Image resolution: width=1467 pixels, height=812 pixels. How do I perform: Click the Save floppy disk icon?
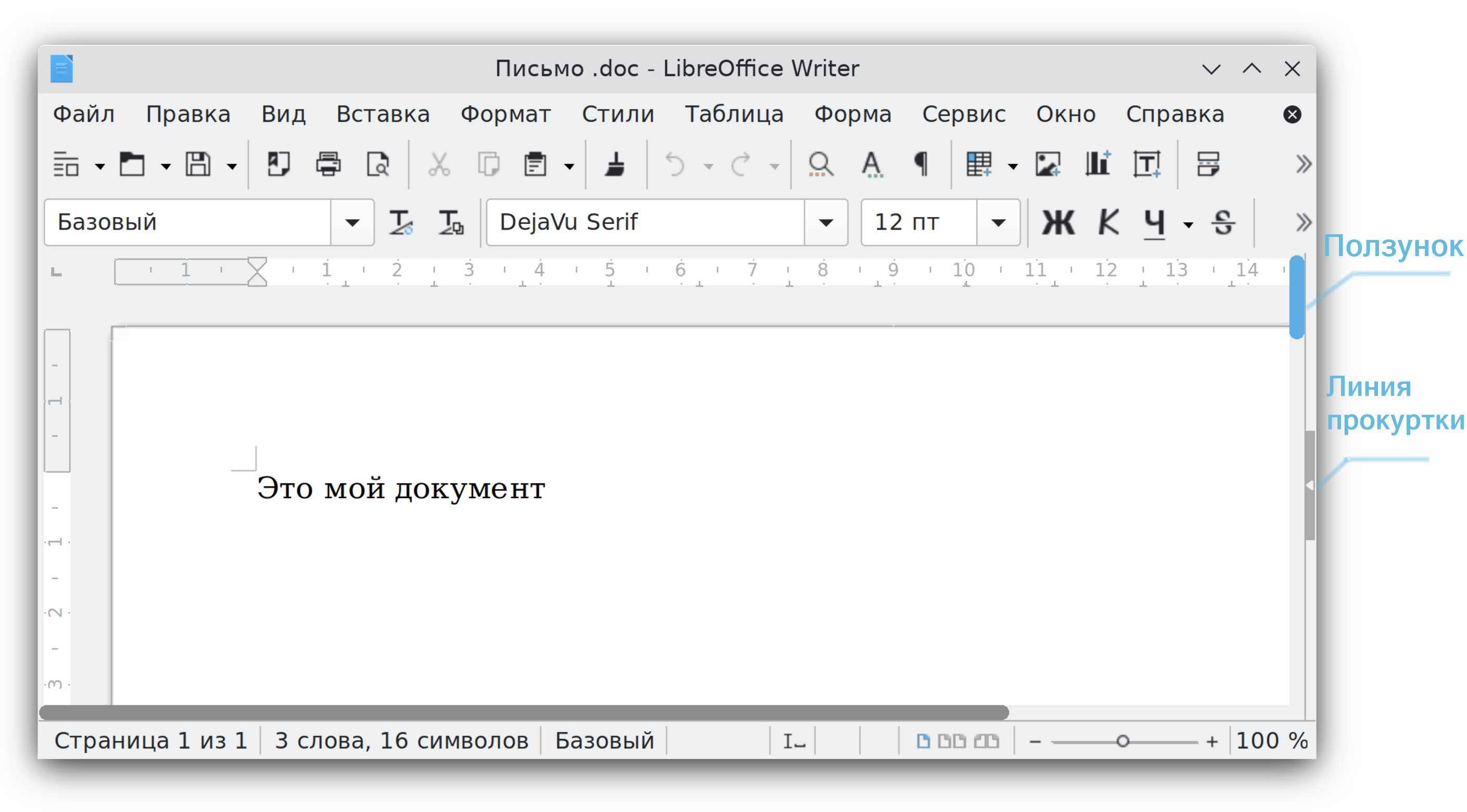click(198, 165)
